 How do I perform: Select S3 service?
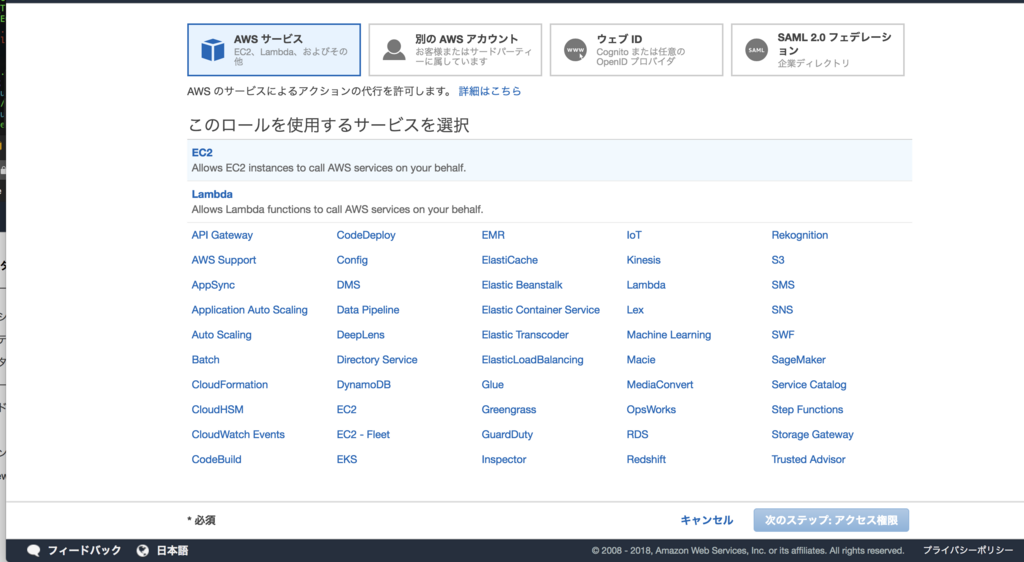[778, 260]
